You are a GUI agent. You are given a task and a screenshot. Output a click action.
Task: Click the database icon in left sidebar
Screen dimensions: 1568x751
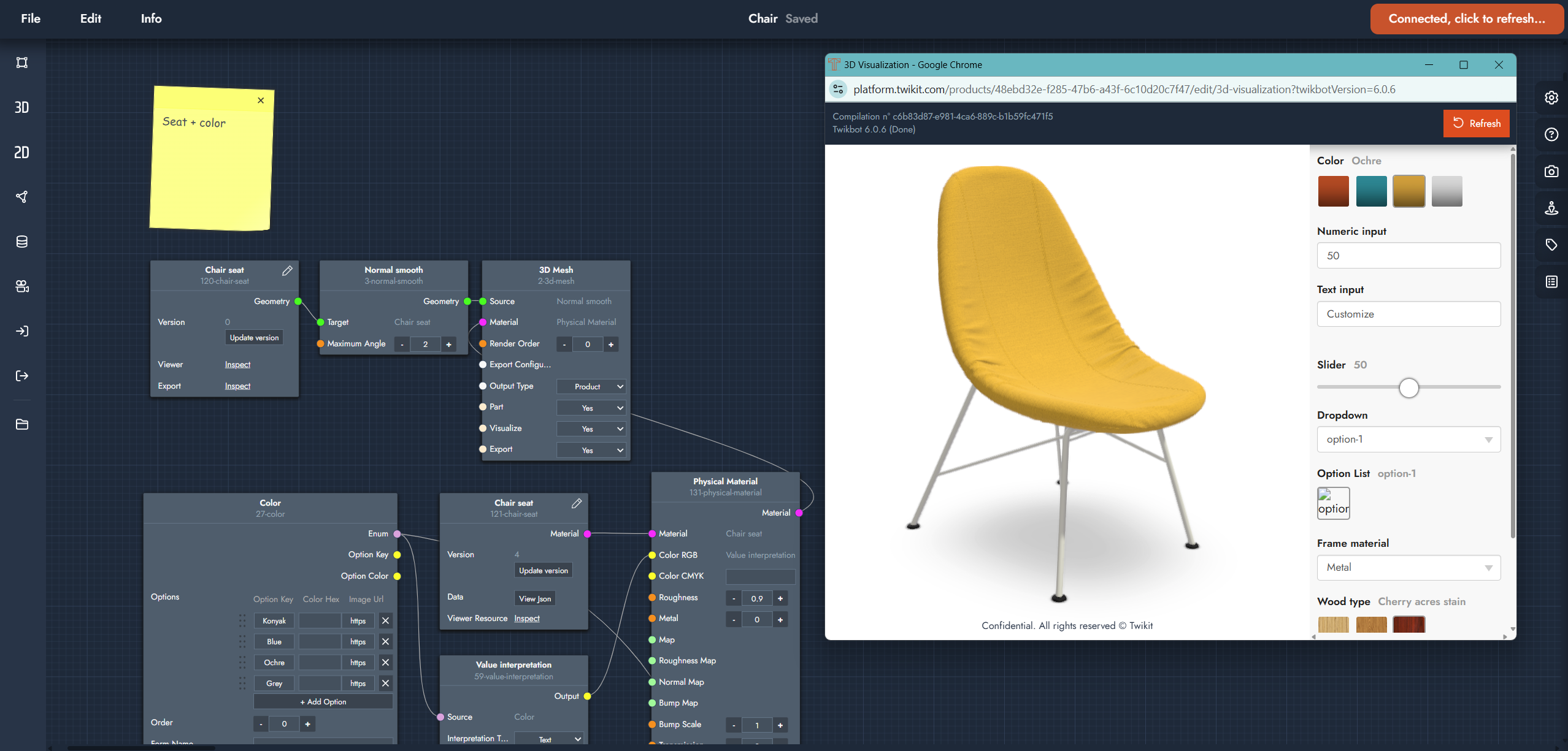click(21, 242)
